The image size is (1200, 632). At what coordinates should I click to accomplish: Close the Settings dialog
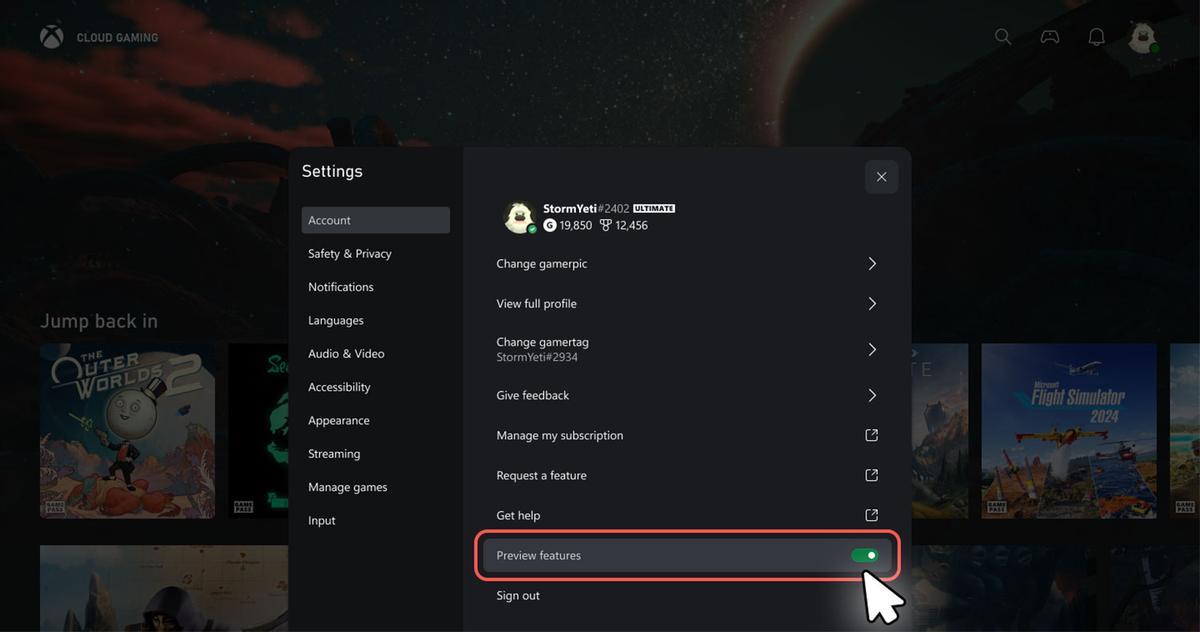click(x=881, y=177)
